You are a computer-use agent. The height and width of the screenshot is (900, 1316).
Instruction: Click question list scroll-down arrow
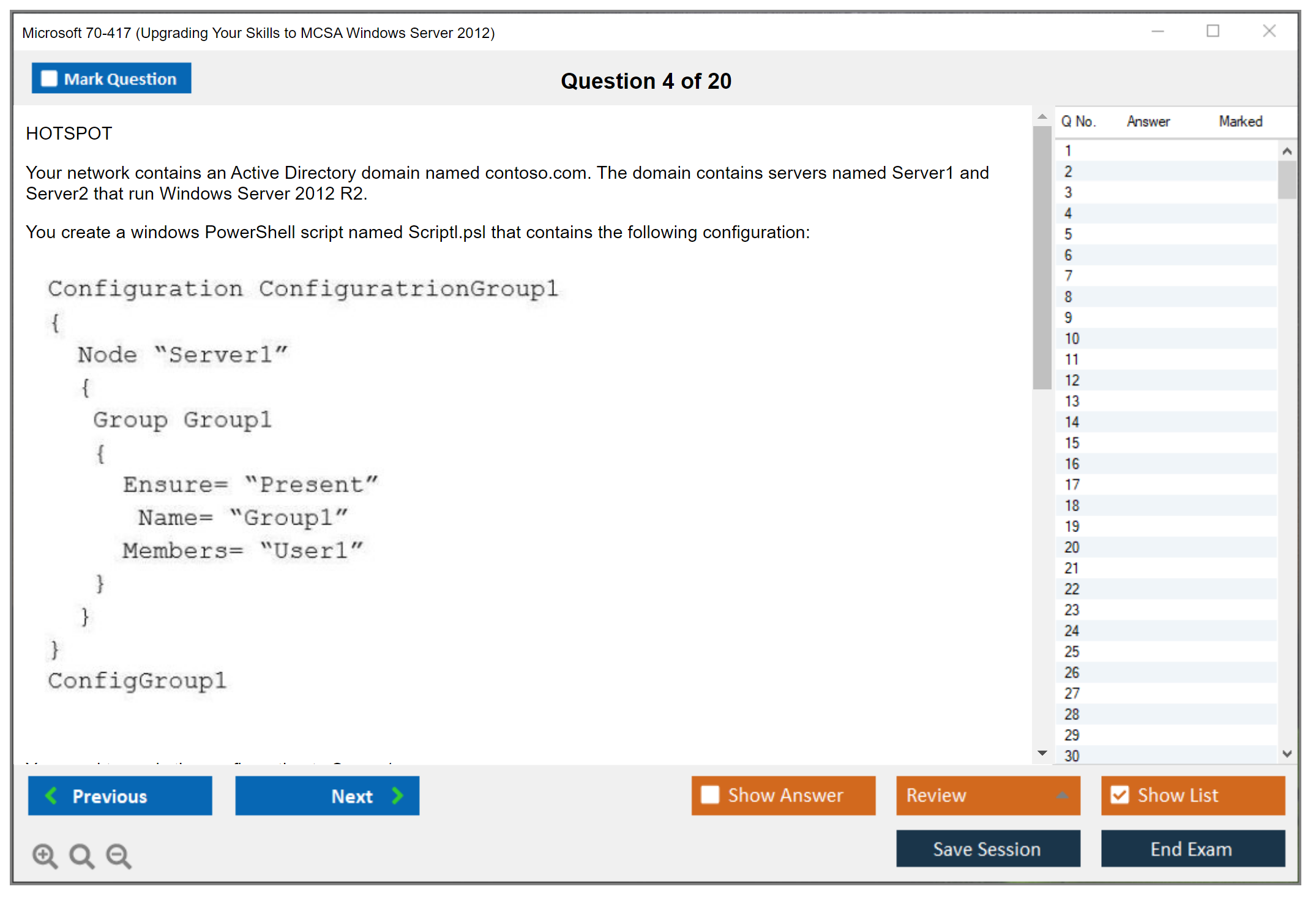tap(1287, 754)
